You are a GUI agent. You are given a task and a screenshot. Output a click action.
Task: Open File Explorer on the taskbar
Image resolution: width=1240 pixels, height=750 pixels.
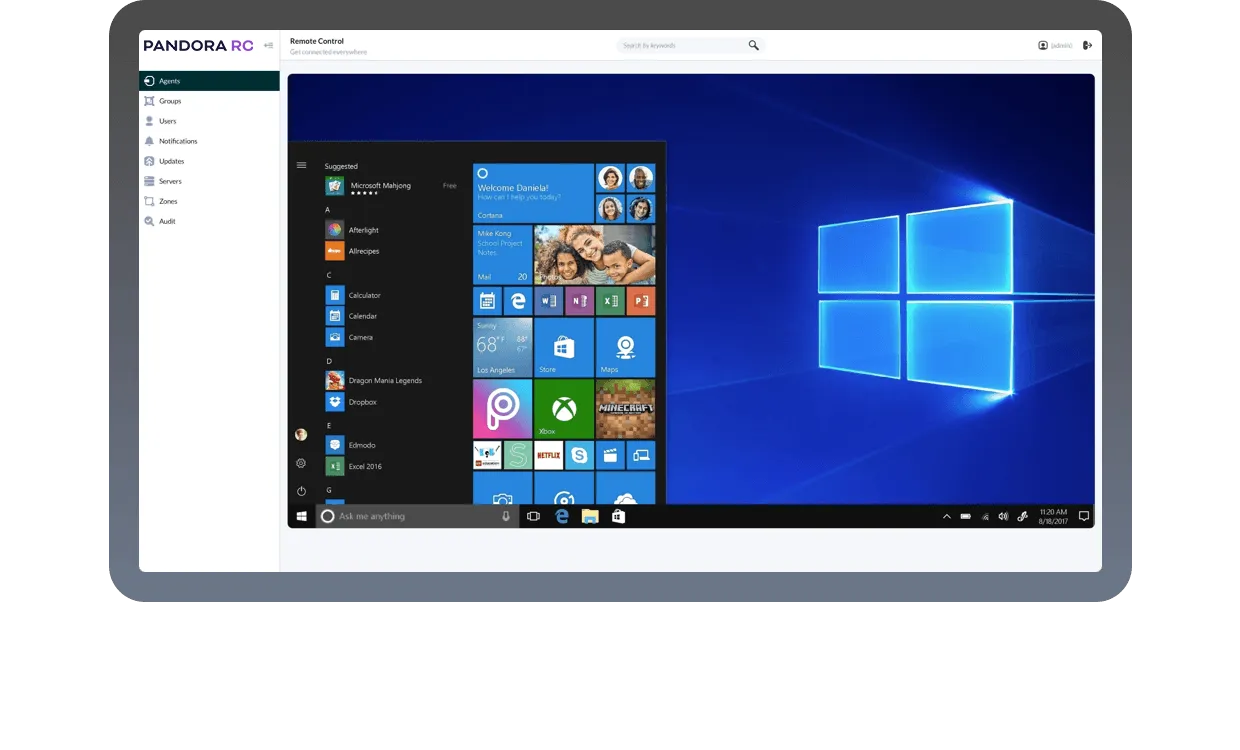tap(590, 516)
